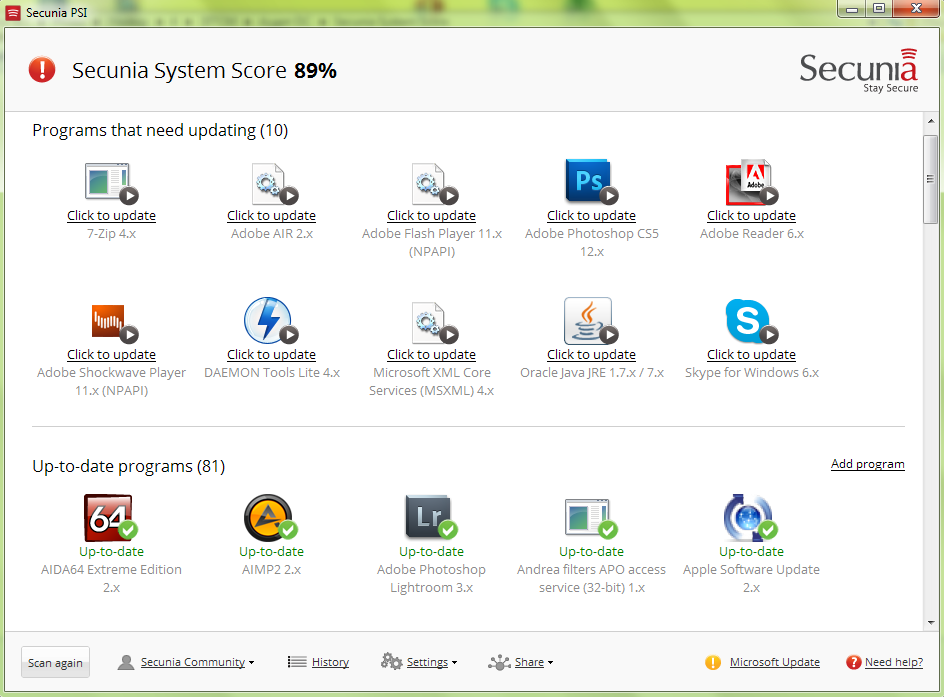Click the Secunia PSI title bar icon

click(13, 13)
